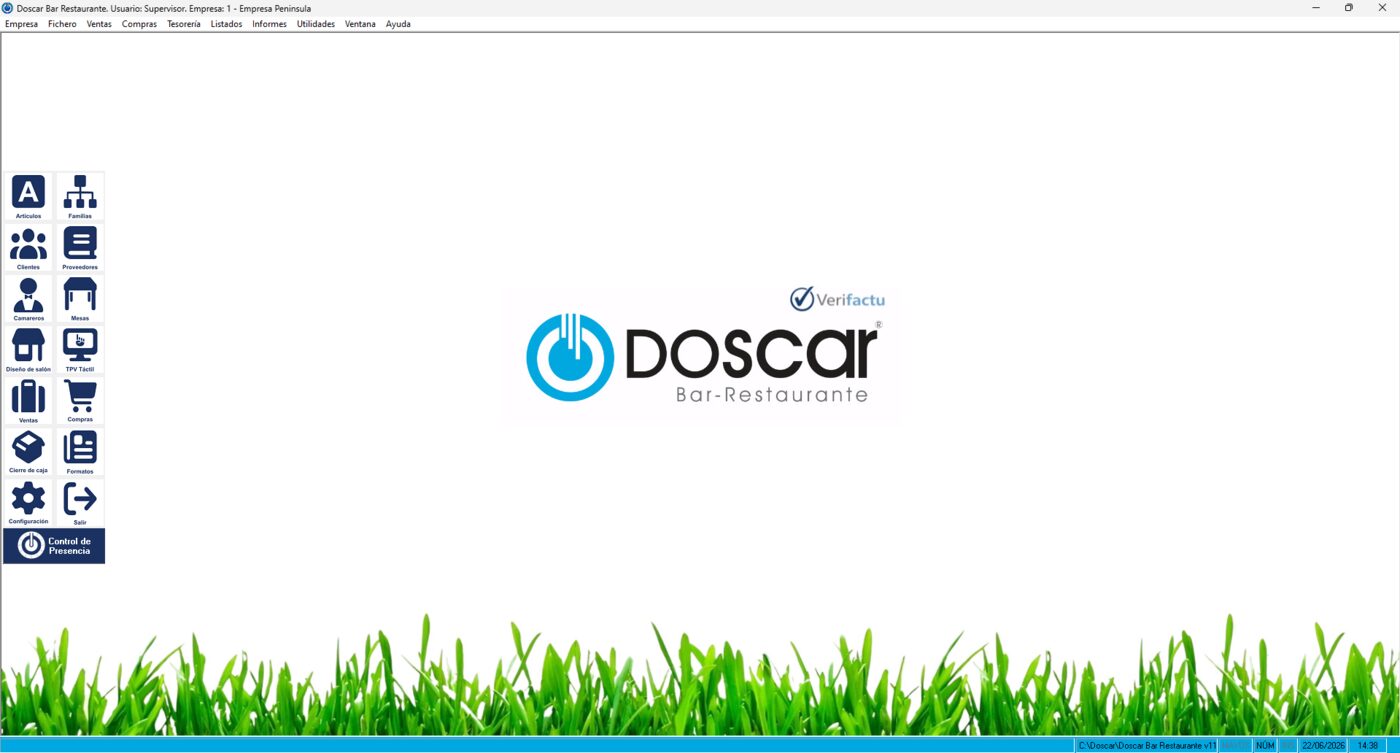The width and height of the screenshot is (1400, 753).
Task: Open the Empresa menu
Action: (21, 24)
